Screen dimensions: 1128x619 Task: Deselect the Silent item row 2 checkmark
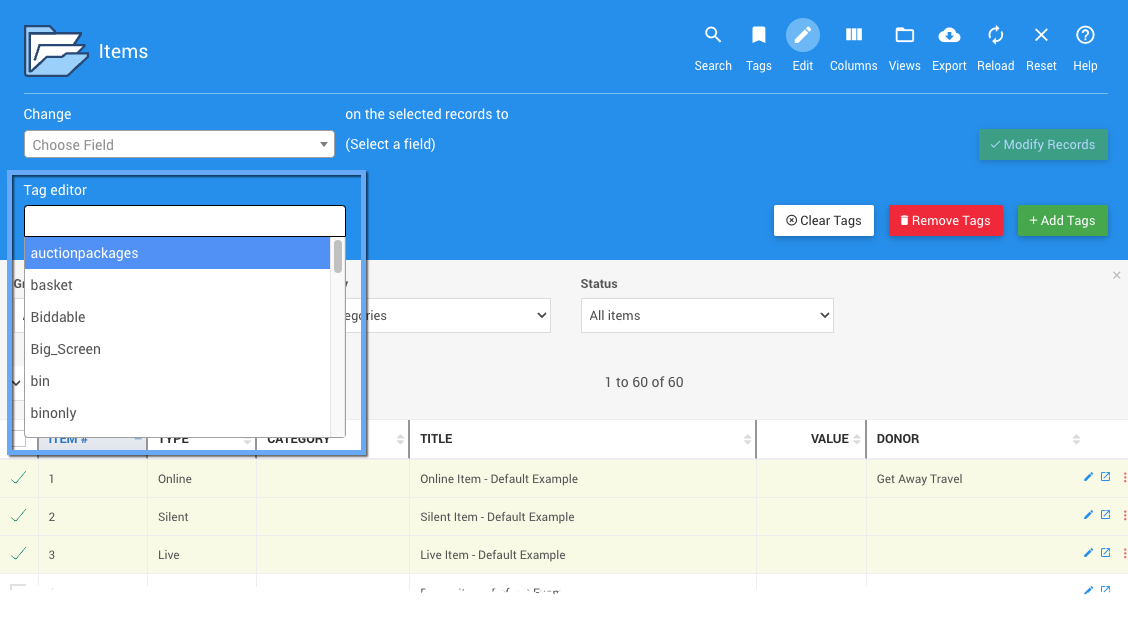(19, 516)
